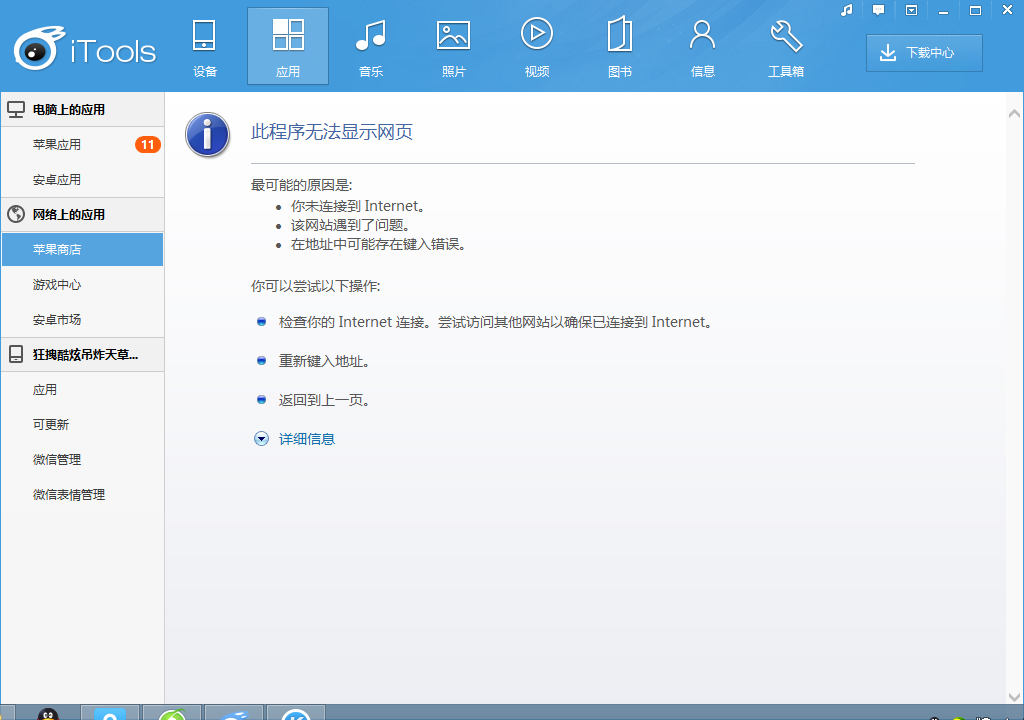The height and width of the screenshot is (720, 1024).
Task: Maximize the iTools window
Action: (975, 10)
